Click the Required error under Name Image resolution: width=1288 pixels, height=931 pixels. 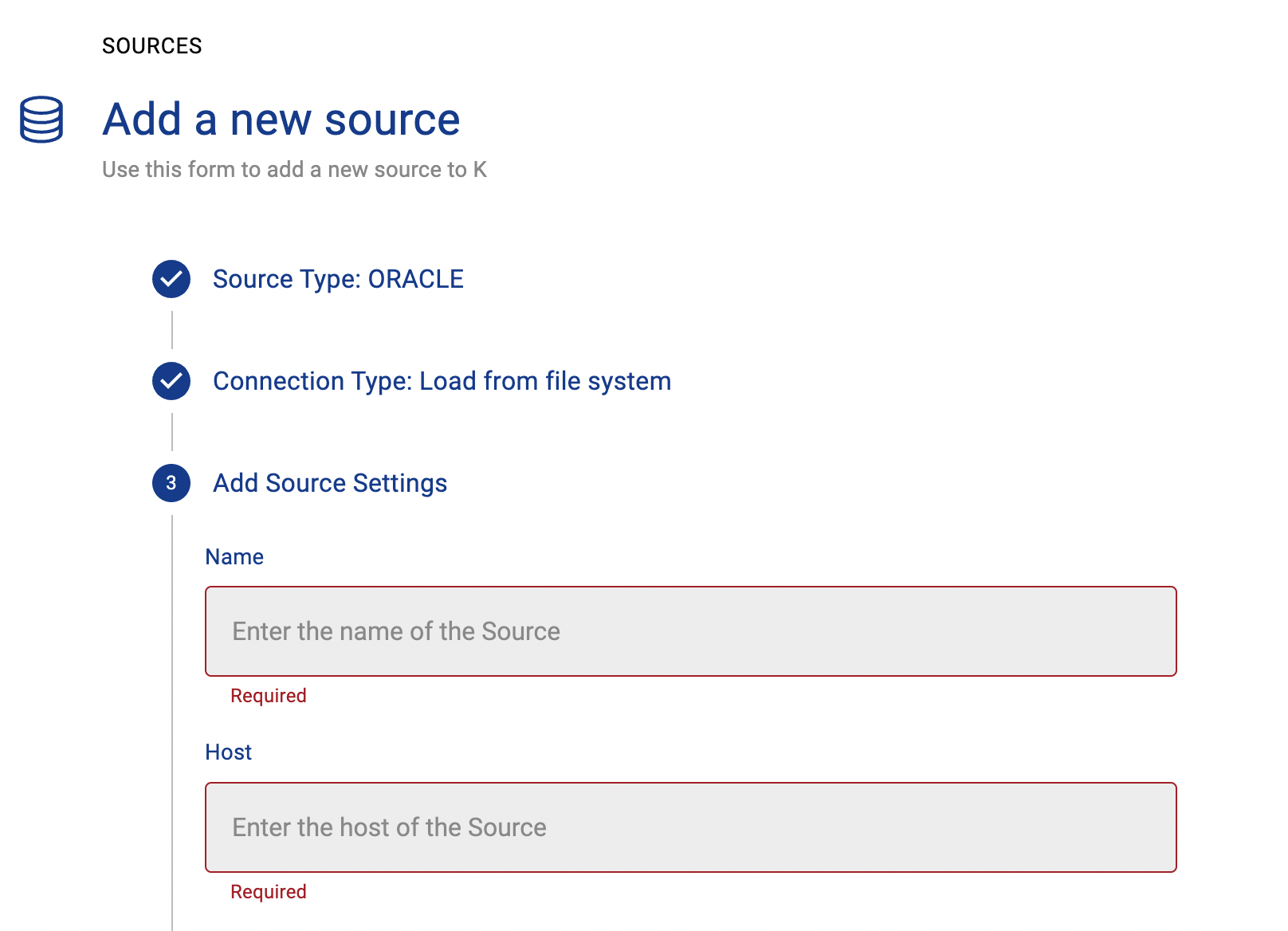click(x=269, y=696)
